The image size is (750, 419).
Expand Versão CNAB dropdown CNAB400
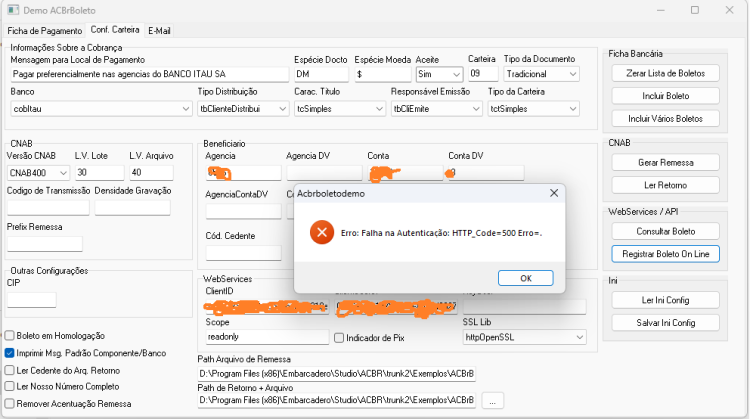(x=38, y=173)
